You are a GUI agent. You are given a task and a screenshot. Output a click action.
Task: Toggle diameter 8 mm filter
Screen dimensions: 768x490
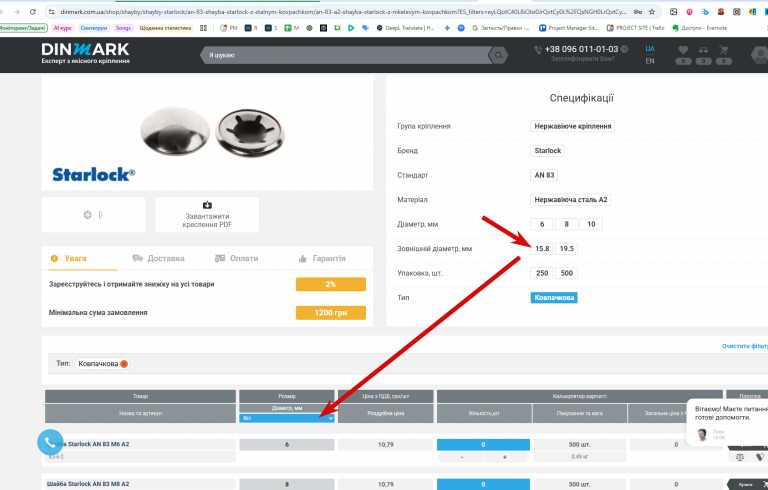[x=566, y=224]
